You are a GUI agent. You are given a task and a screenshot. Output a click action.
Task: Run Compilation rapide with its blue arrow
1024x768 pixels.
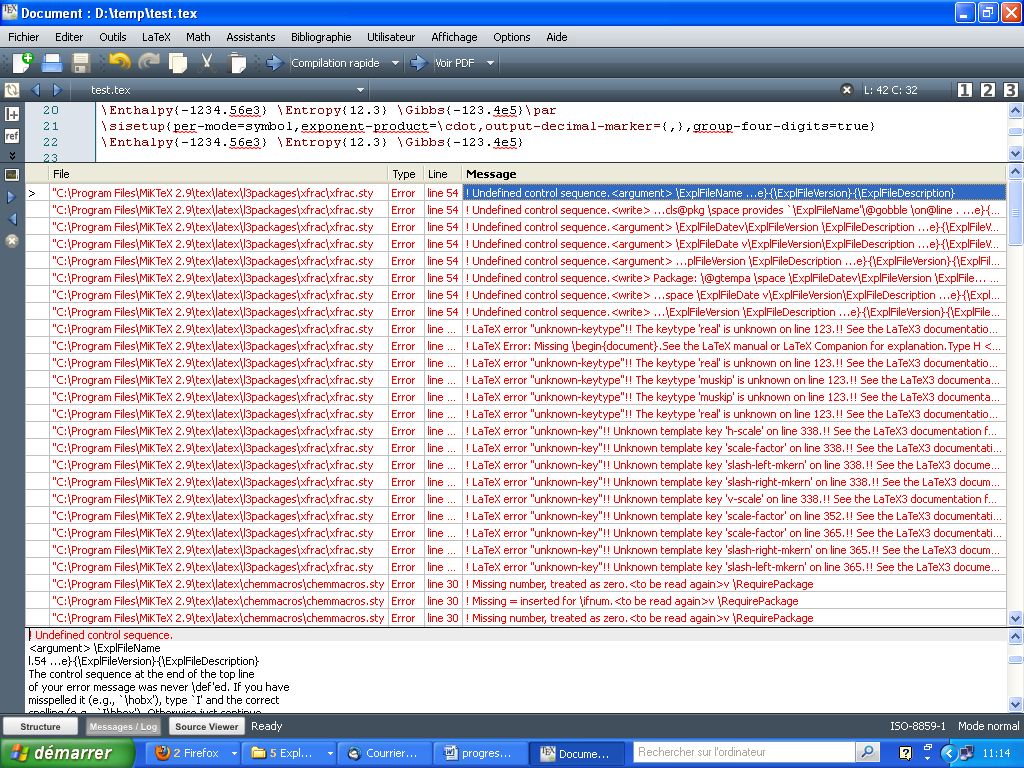pyautogui.click(x=274, y=63)
